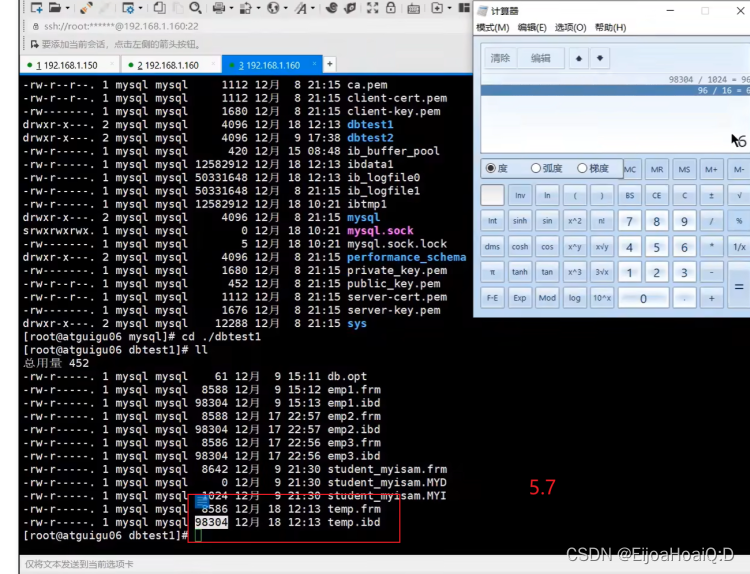The height and width of the screenshot is (574, 750).
Task: Click the mysql.sock file name
Action: 380,231
